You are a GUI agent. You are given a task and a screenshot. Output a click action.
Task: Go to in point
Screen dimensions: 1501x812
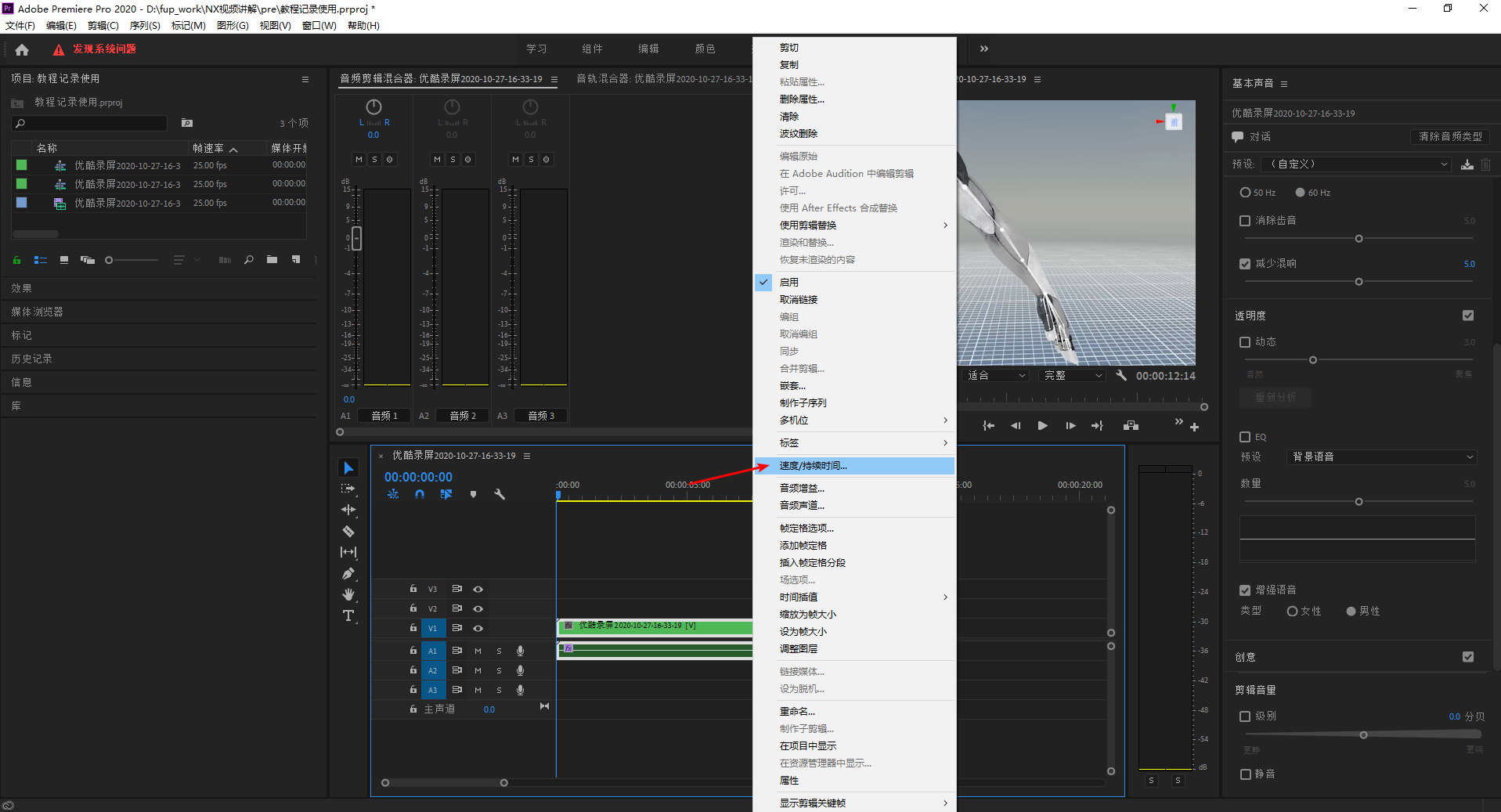(989, 426)
